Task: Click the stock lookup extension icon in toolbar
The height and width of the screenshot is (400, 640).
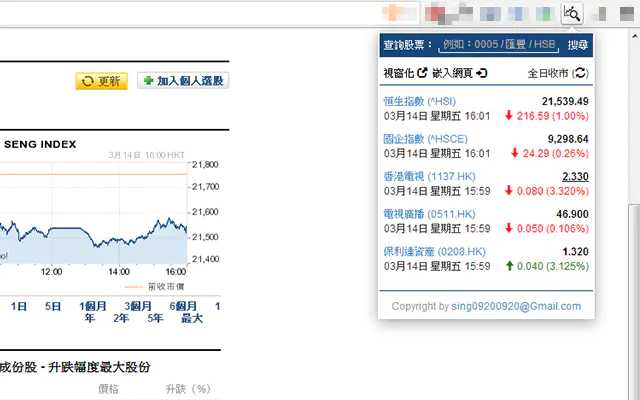Action: tap(572, 13)
